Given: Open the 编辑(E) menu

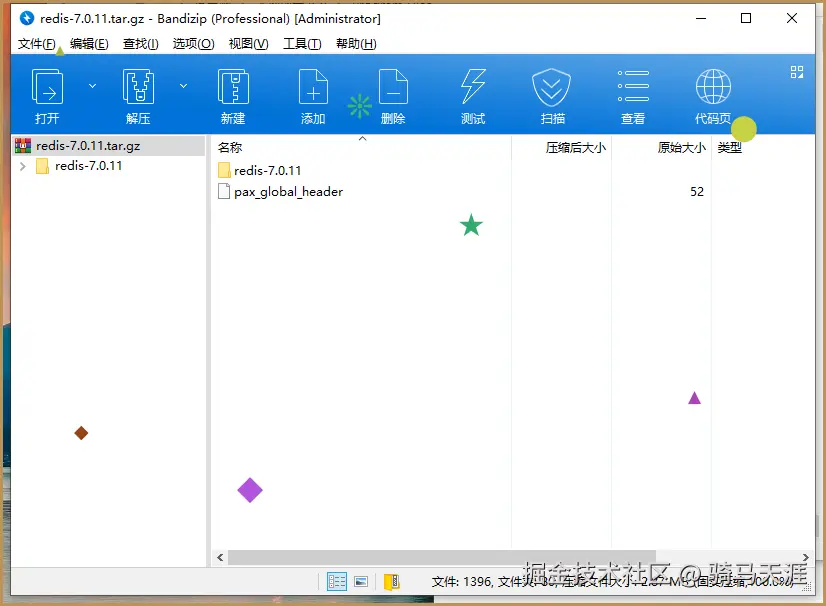Looking at the screenshot, I should (x=89, y=44).
